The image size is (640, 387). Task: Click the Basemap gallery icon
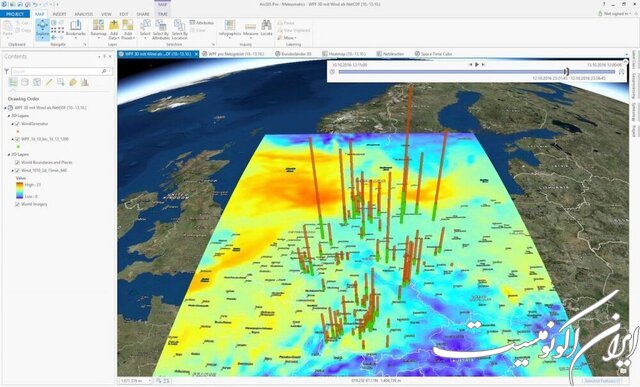pyautogui.click(x=98, y=28)
